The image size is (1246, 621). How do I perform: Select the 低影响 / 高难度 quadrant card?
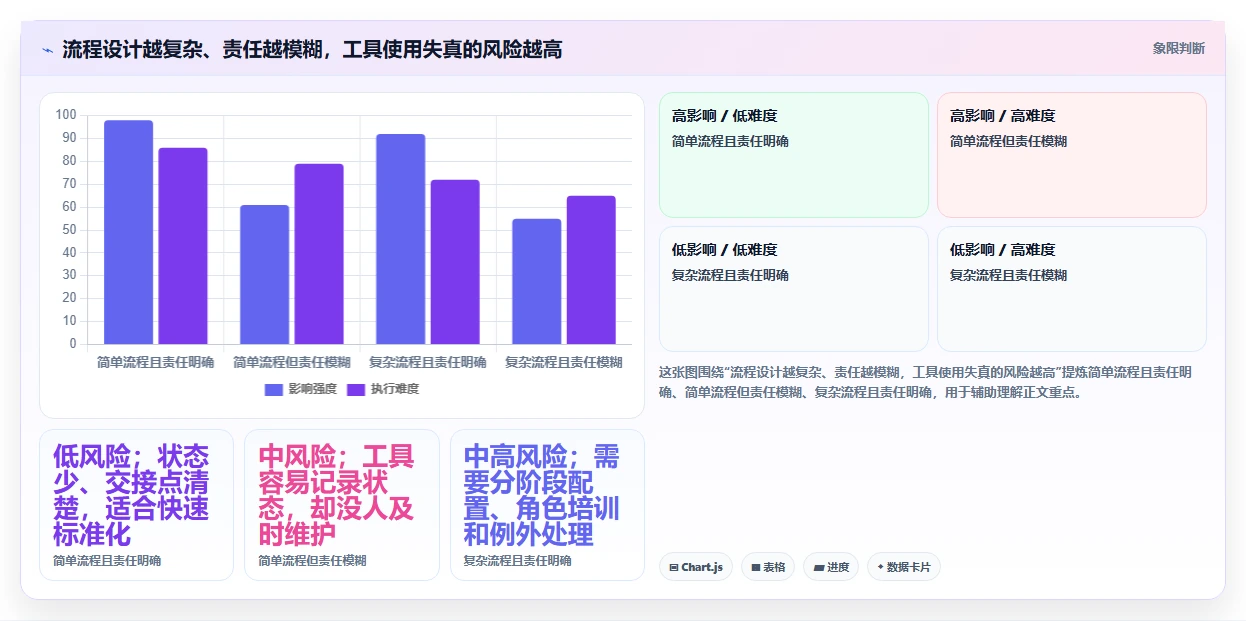point(1072,289)
